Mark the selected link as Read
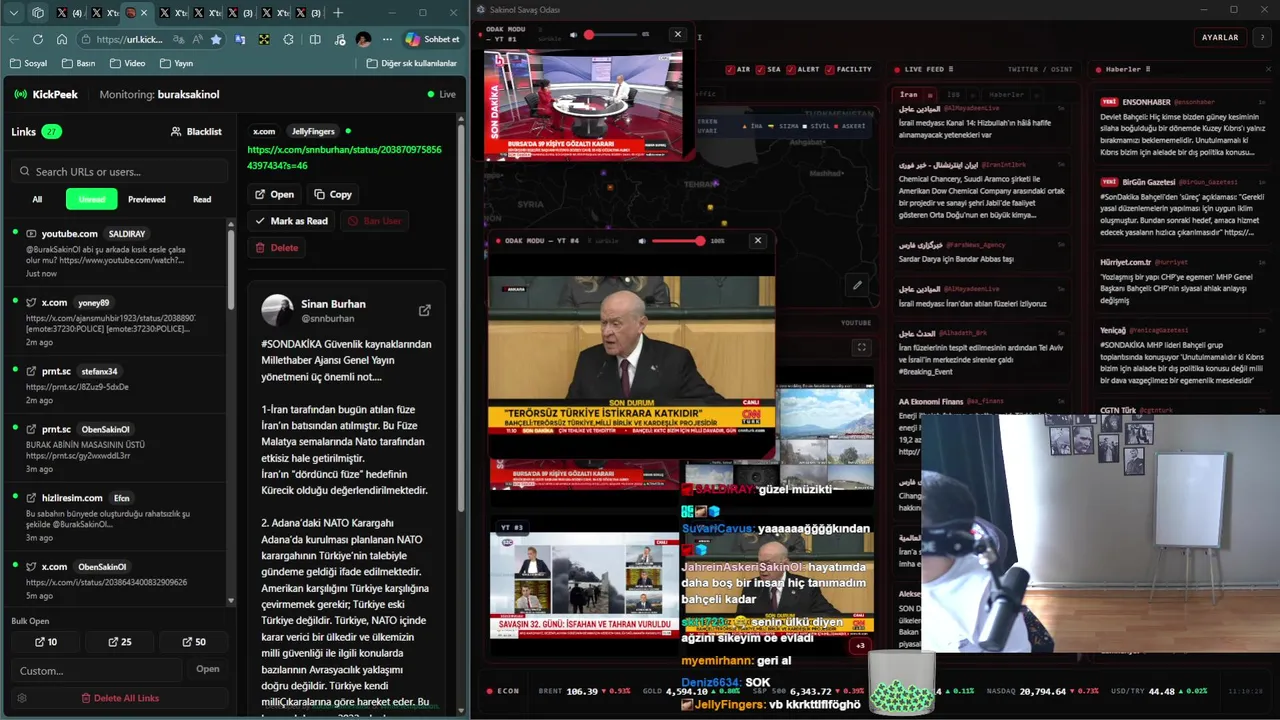Image resolution: width=1280 pixels, height=720 pixels. (291, 221)
